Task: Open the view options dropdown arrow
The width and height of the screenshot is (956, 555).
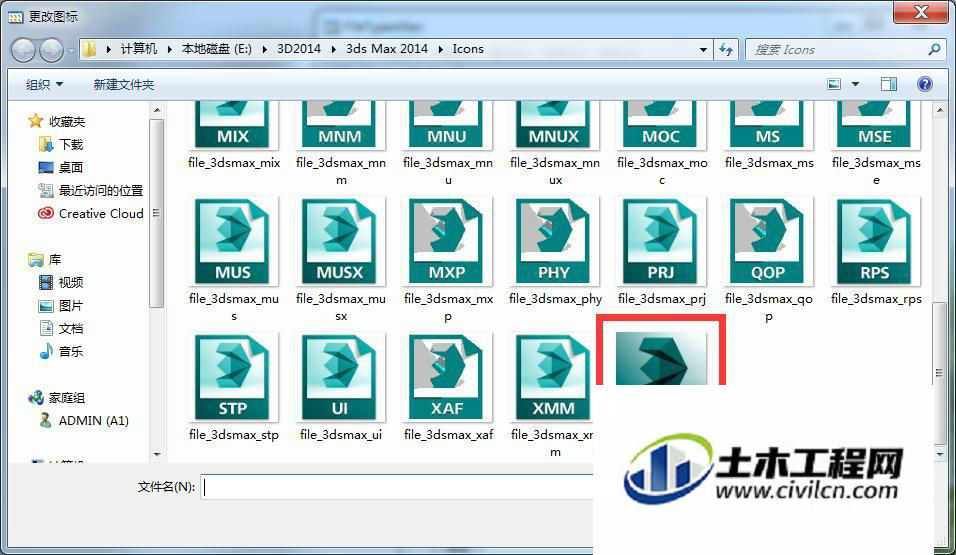Action: [855, 84]
